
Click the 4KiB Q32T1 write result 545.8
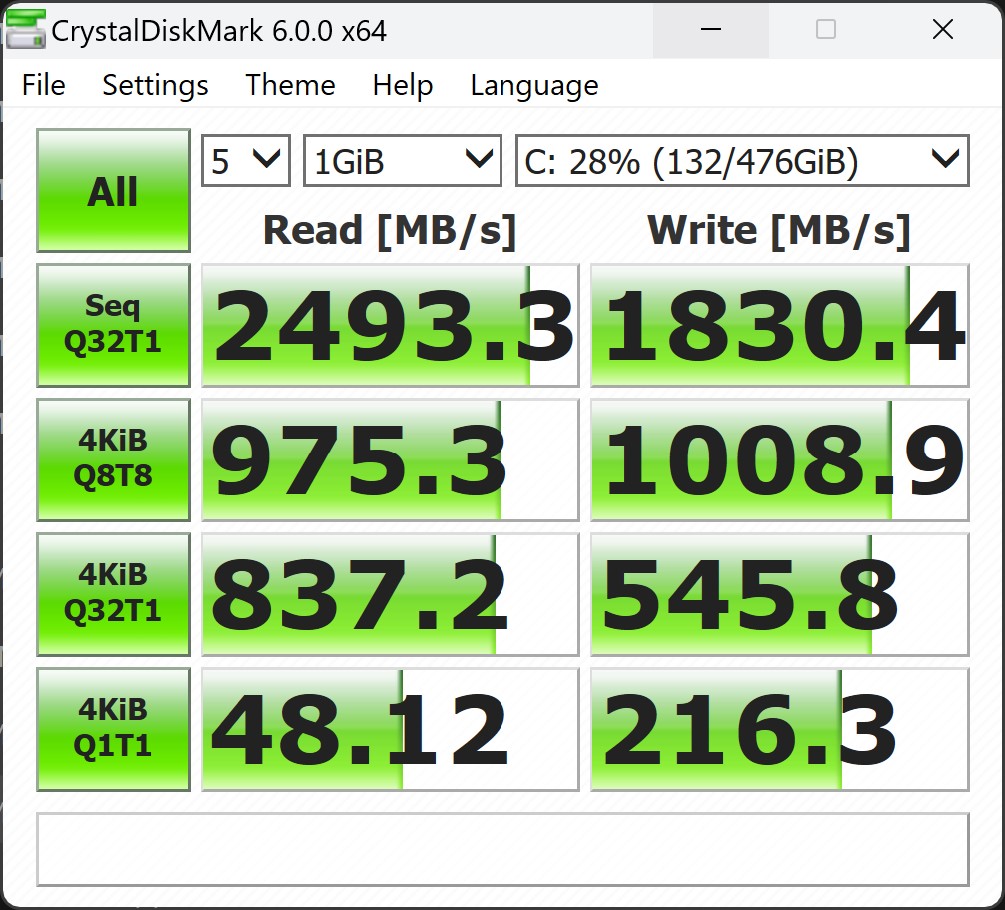[x=779, y=594]
